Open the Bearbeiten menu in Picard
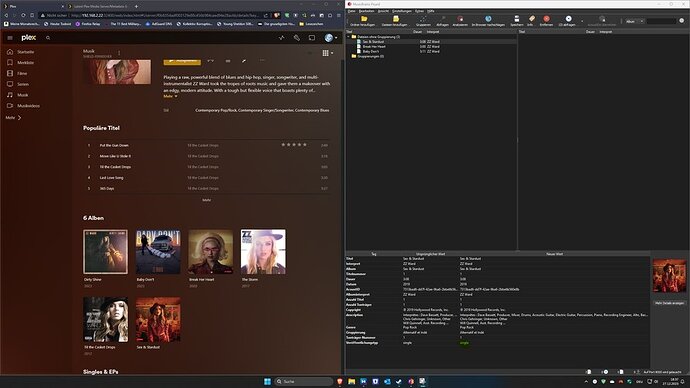 pos(366,11)
